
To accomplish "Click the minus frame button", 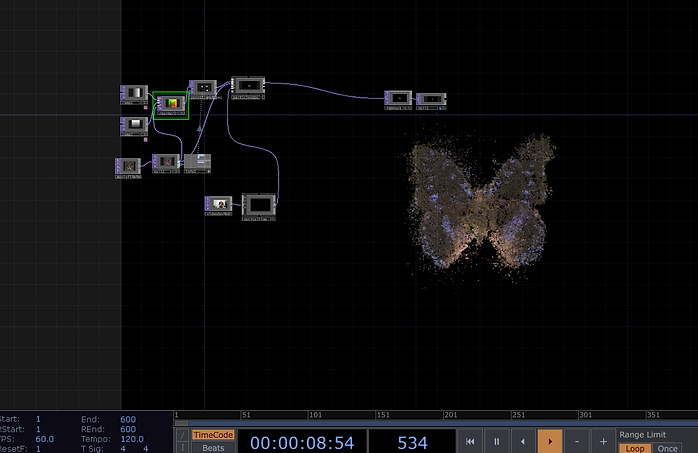I will pos(576,441).
